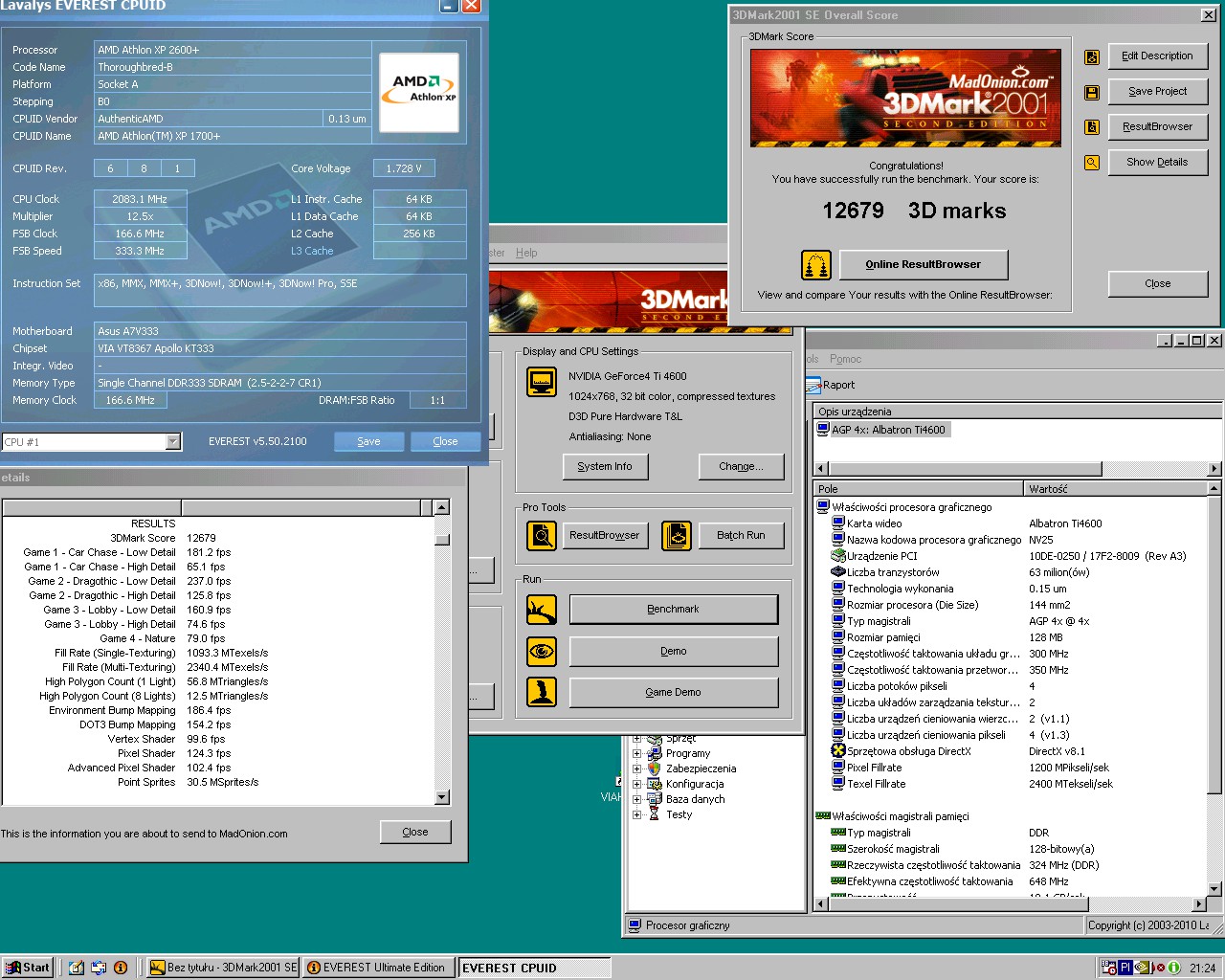The image size is (1225, 980).
Task: Click the green EVEREST tray icon
Action: tap(1174, 968)
